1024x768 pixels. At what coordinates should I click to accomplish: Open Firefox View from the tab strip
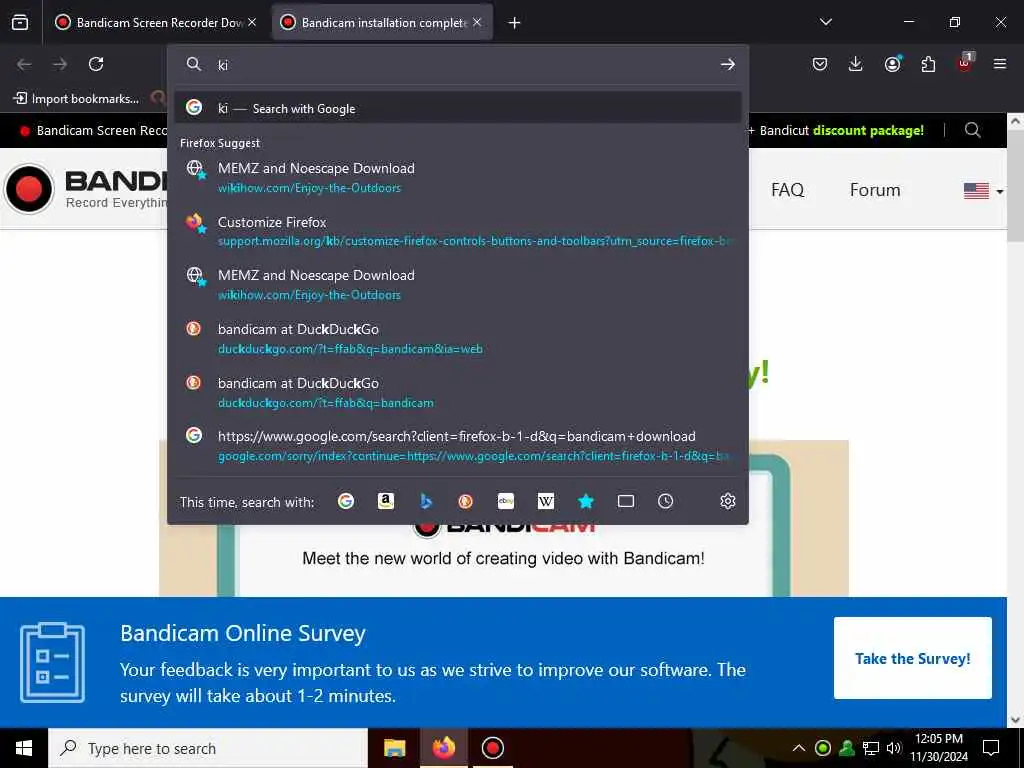coord(20,22)
